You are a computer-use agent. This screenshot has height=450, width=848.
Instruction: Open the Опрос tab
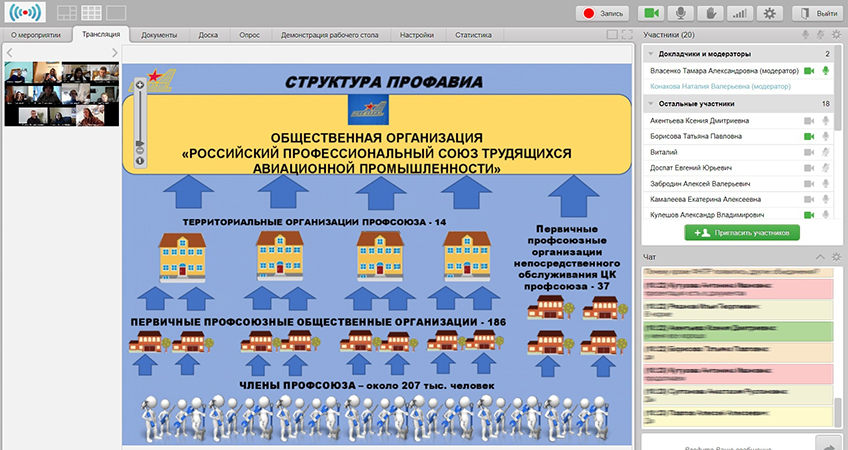(x=249, y=35)
